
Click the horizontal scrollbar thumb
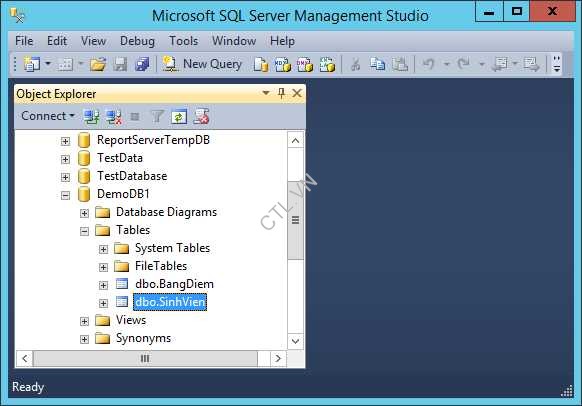tap(145, 358)
